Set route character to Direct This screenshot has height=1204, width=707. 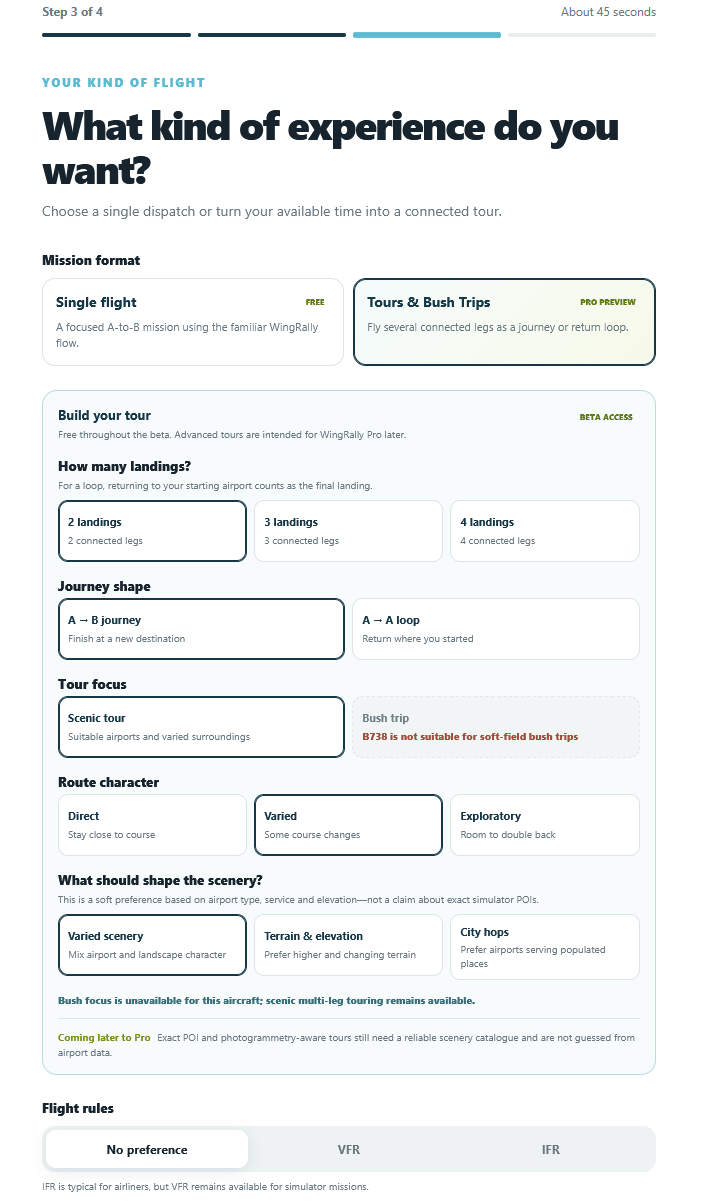152,825
